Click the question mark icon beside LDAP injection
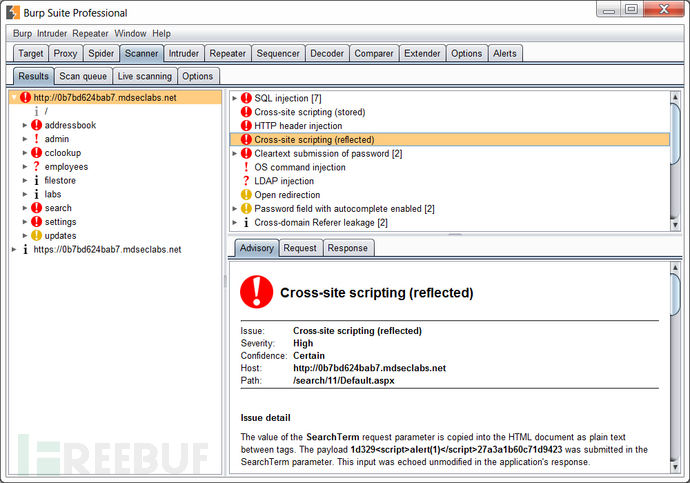Screen dimensions: 690x483 pos(246,181)
